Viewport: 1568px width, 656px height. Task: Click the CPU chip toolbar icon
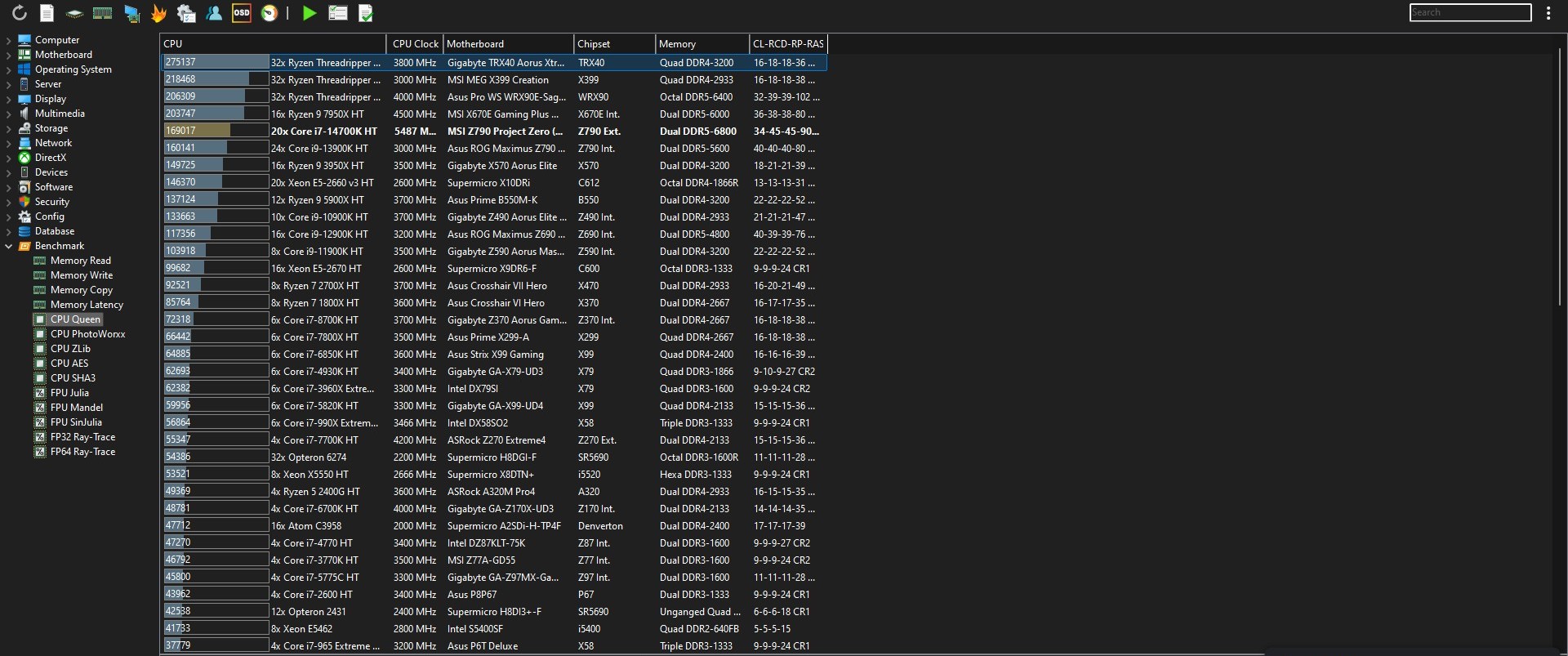(74, 14)
